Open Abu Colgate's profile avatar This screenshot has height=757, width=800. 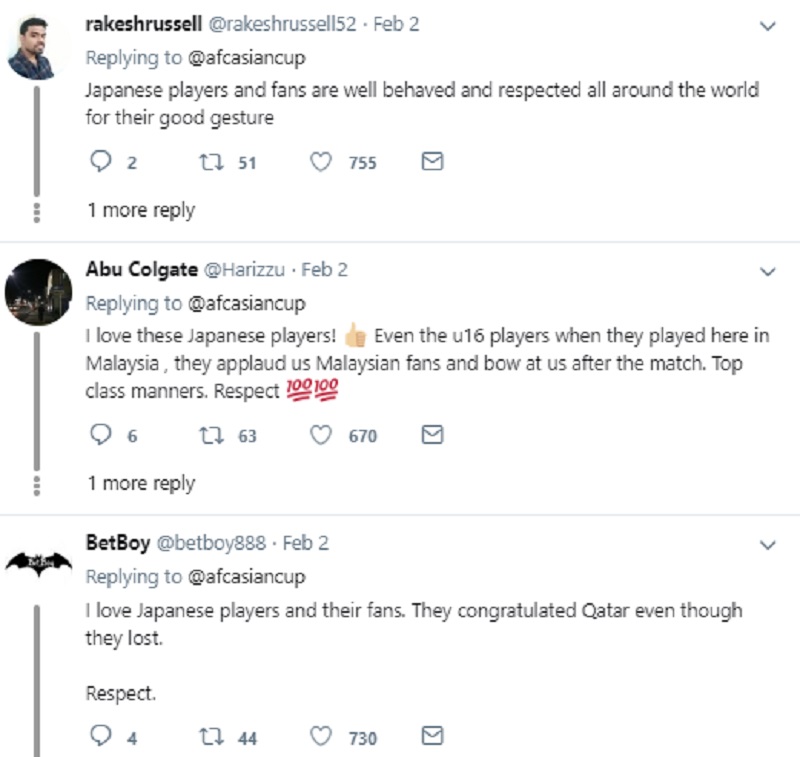coord(38,292)
